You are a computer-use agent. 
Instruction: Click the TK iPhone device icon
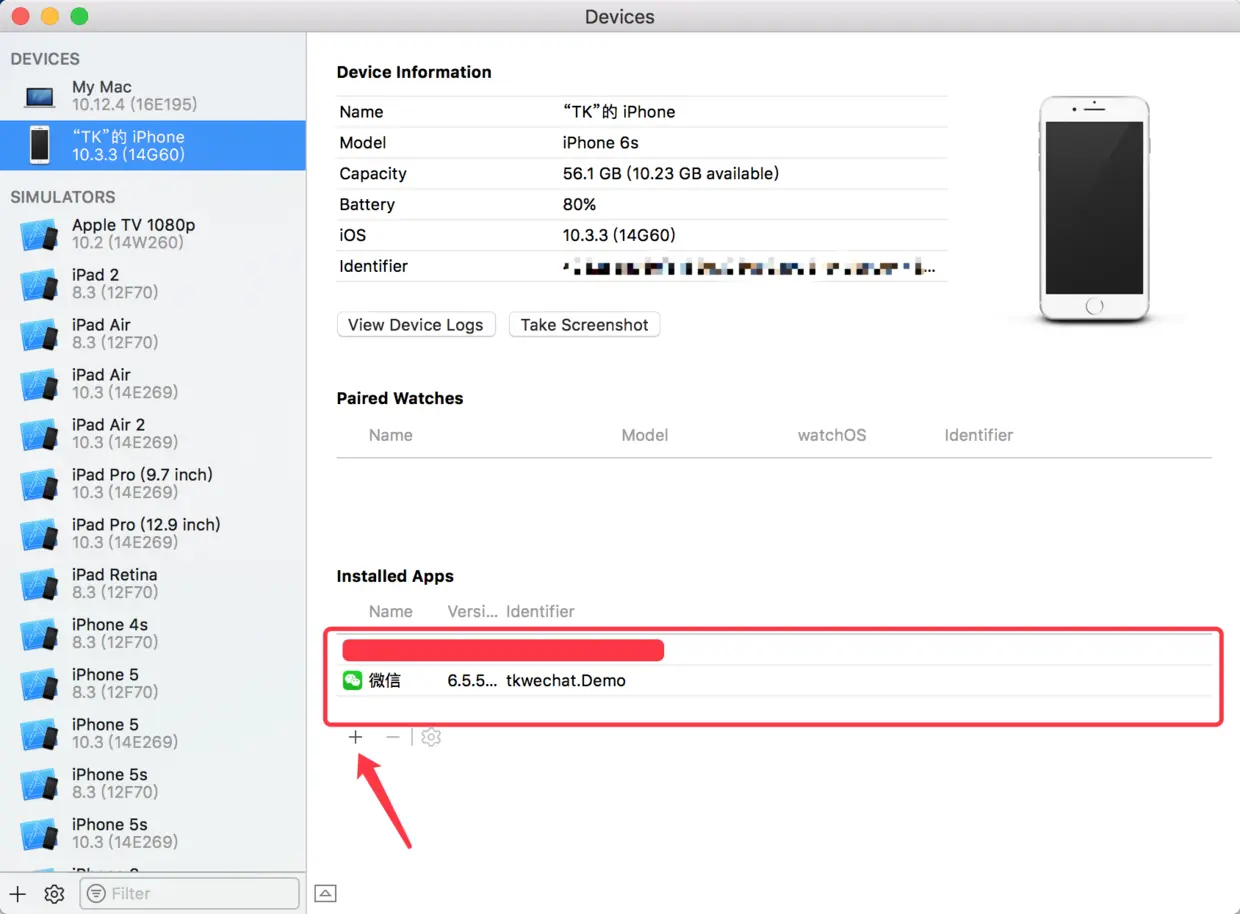[39, 145]
